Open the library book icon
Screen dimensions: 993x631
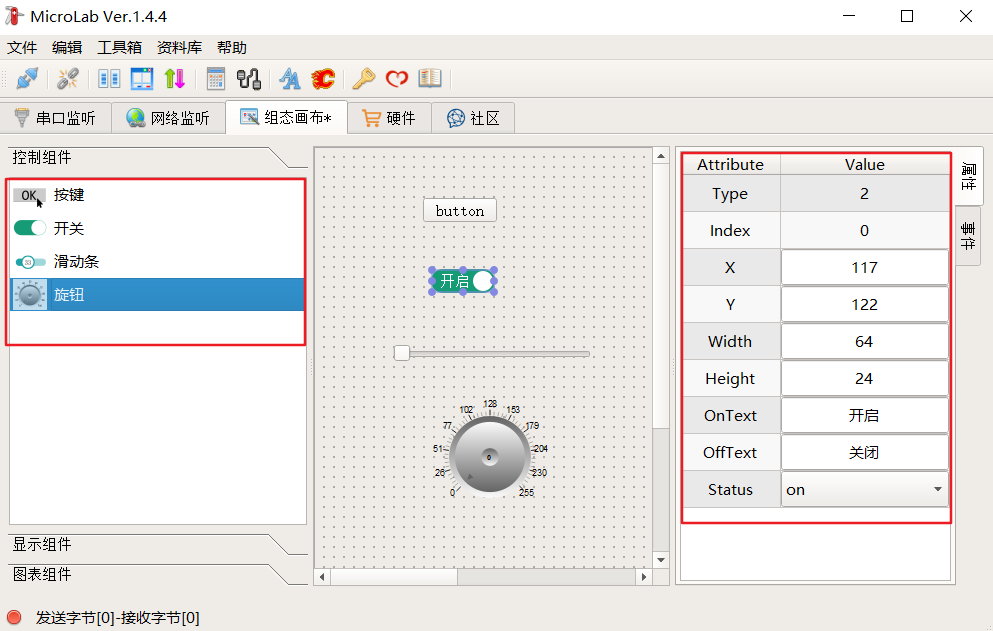pos(430,78)
